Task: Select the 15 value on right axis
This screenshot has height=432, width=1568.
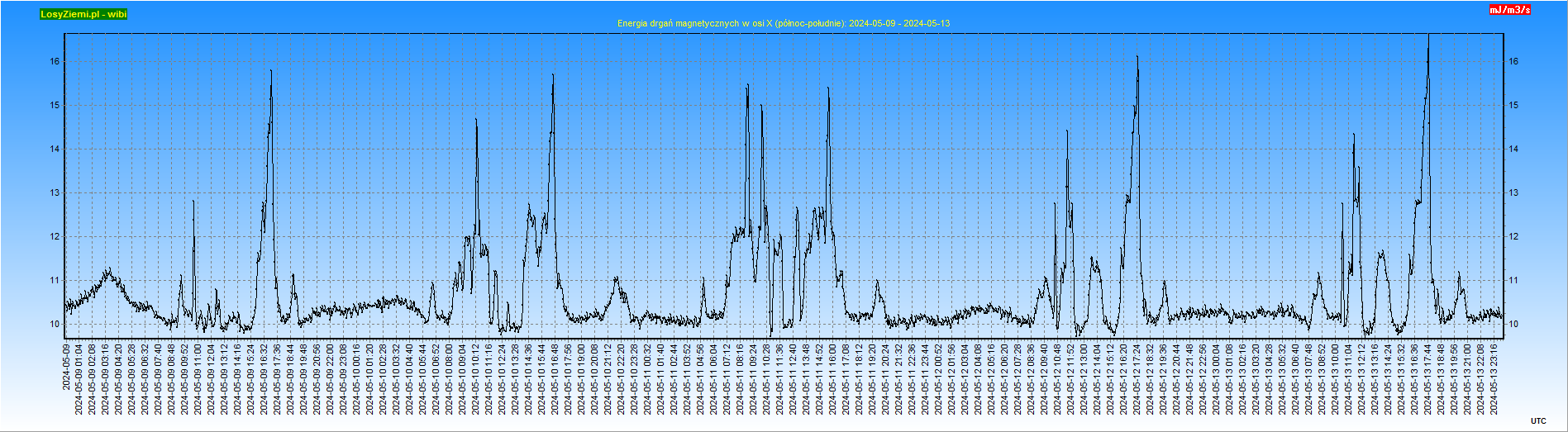Action: coord(1513,106)
